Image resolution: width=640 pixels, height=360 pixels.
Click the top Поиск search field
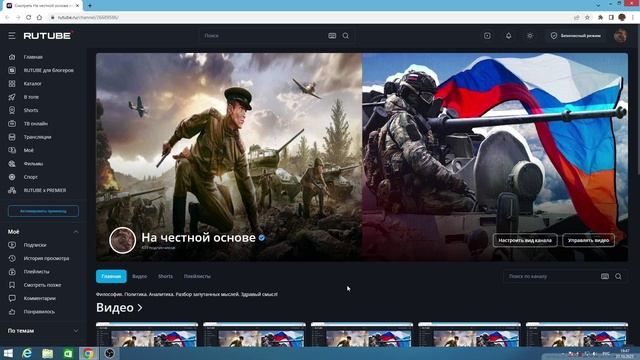point(263,36)
